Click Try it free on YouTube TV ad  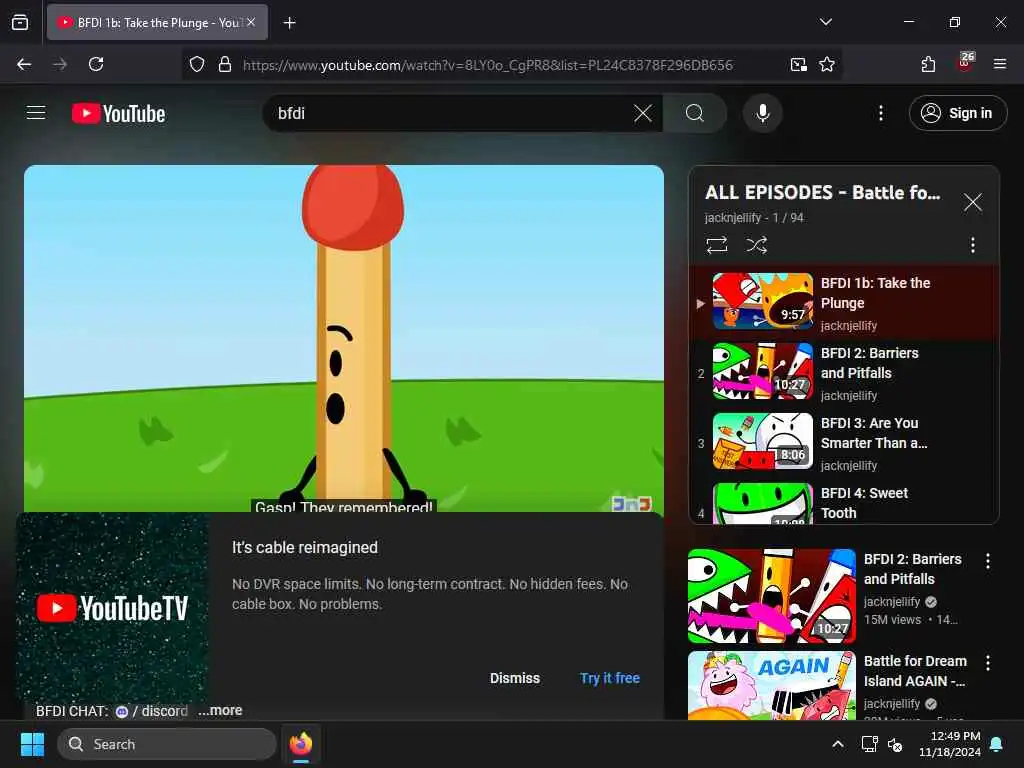pyautogui.click(x=609, y=678)
